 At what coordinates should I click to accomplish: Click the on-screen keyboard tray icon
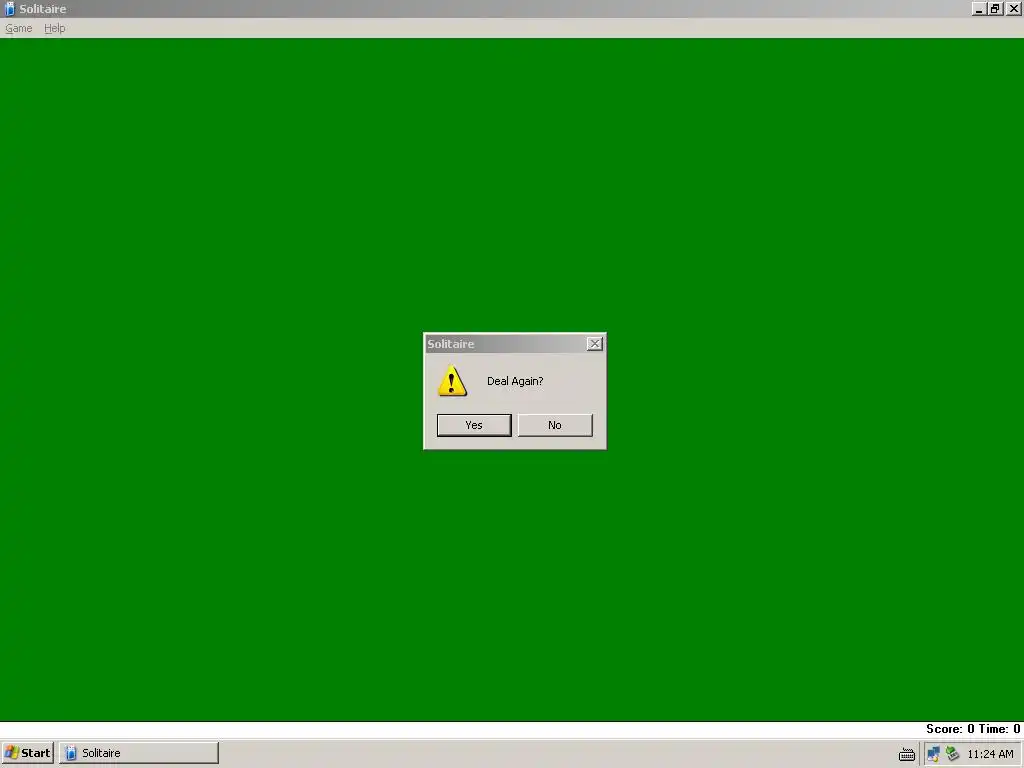[906, 754]
